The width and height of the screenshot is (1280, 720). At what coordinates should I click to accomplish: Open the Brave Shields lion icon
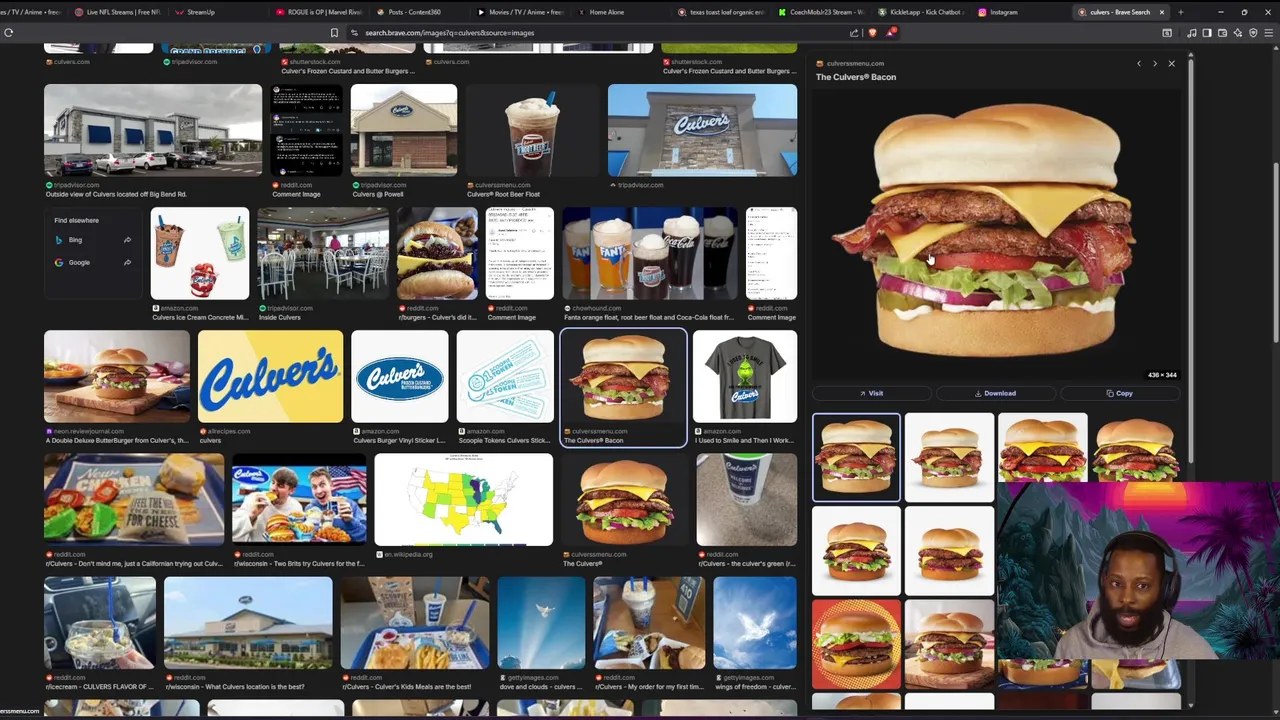point(872,32)
